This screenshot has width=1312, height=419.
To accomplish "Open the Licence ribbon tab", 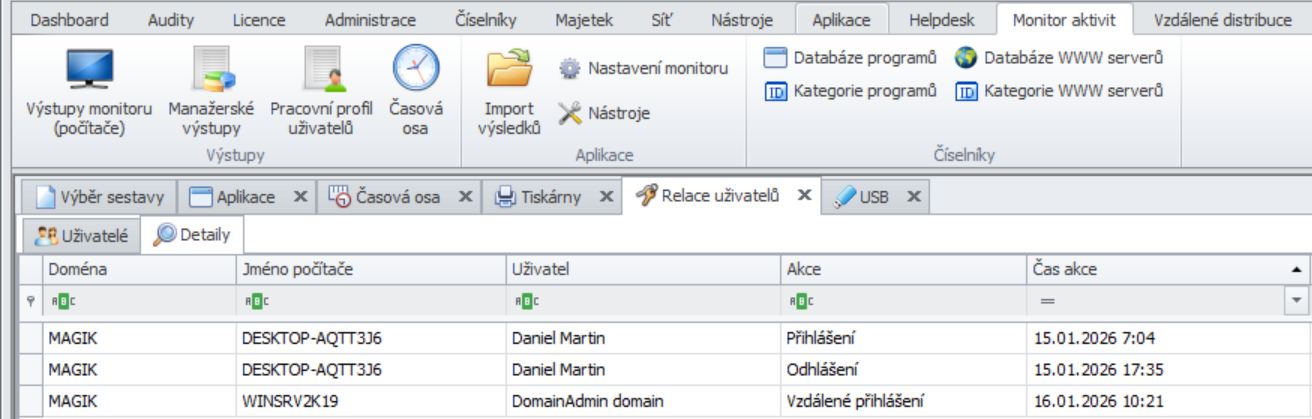I will click(x=258, y=19).
